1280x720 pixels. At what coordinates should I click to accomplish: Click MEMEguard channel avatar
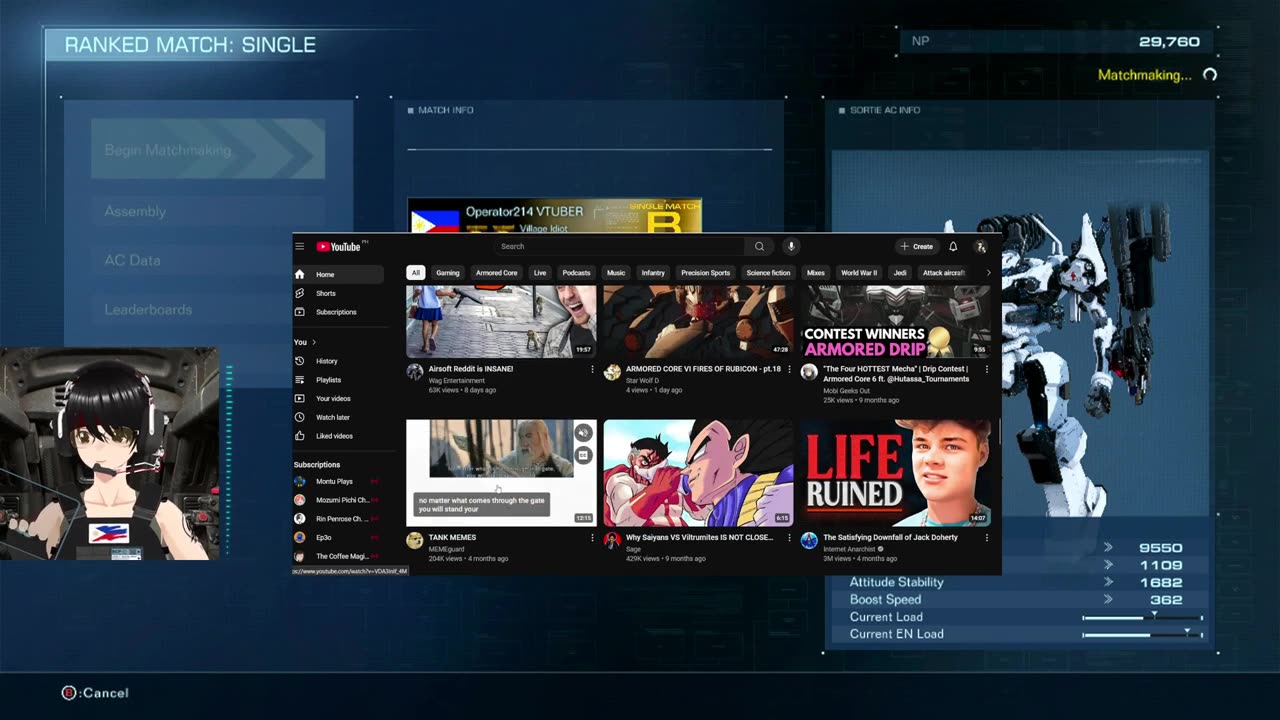coord(415,540)
